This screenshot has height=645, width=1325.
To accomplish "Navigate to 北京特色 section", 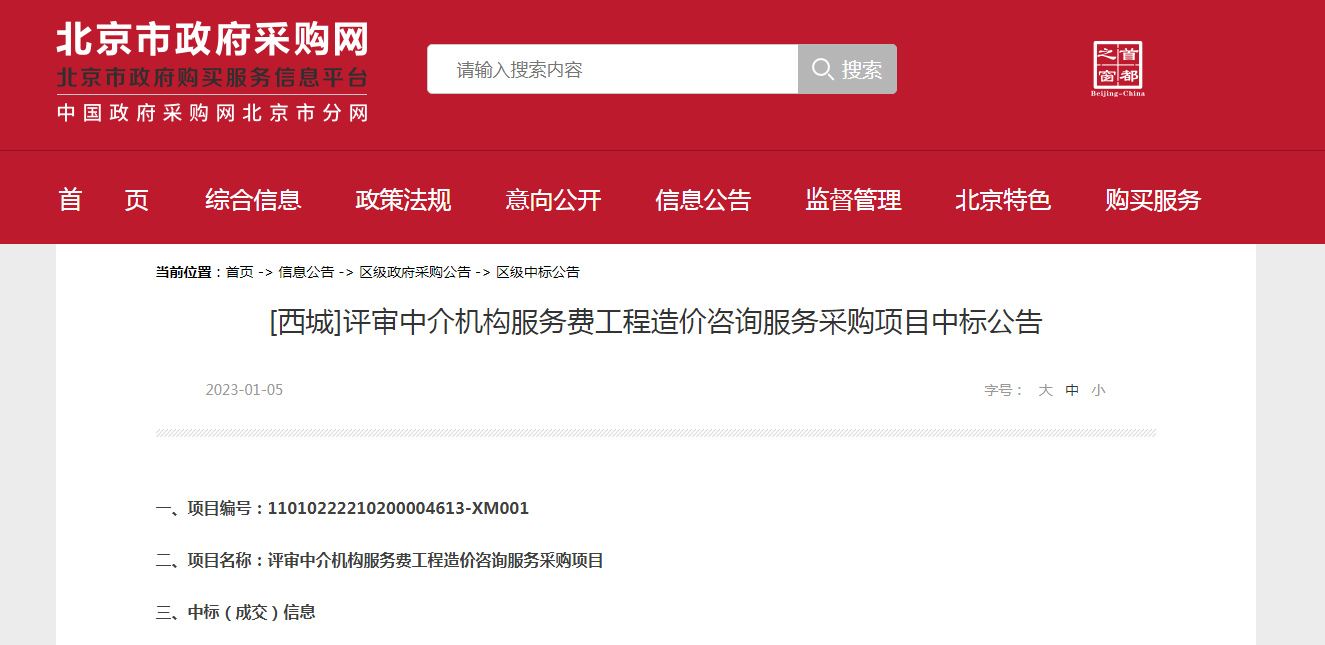I will 1003,200.
